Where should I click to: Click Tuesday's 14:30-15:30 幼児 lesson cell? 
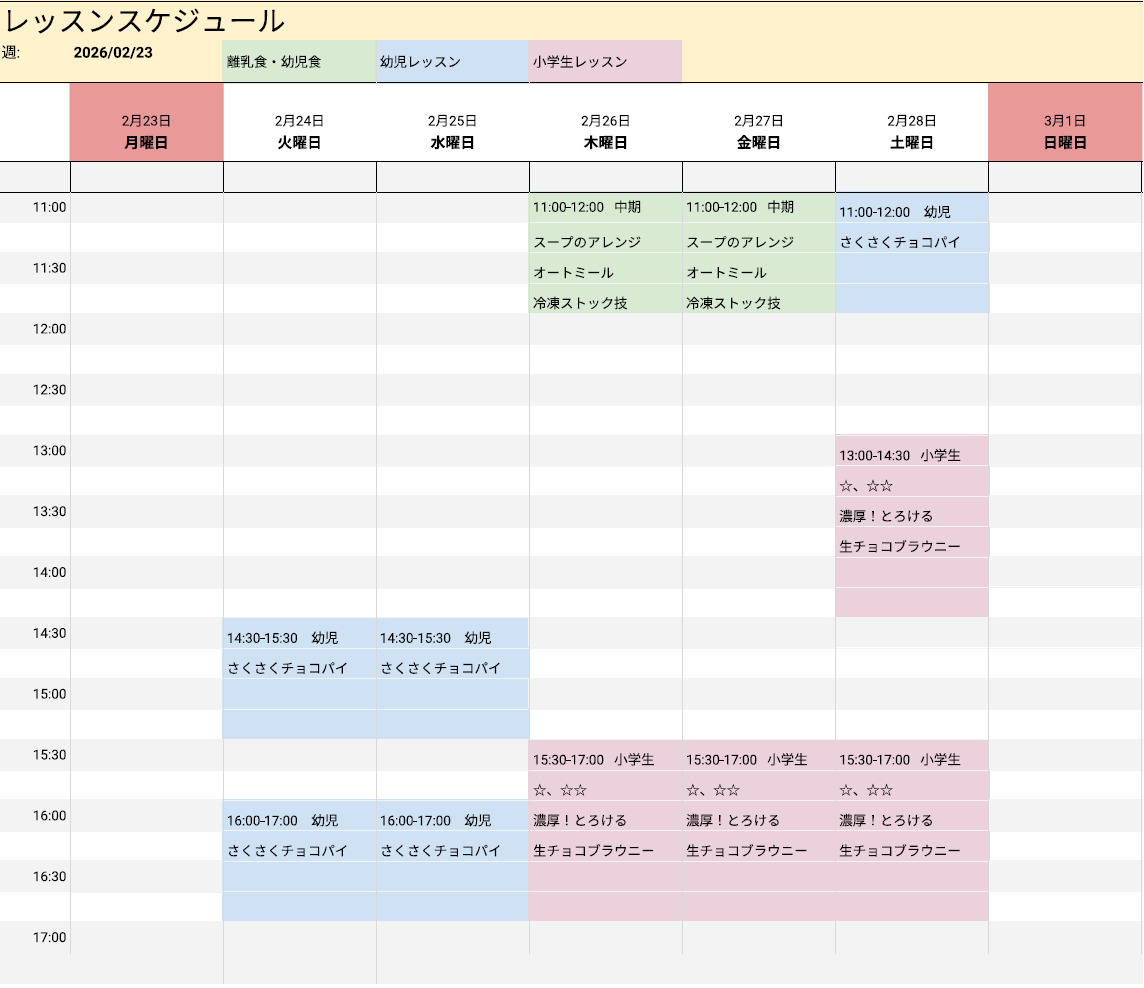coord(299,637)
